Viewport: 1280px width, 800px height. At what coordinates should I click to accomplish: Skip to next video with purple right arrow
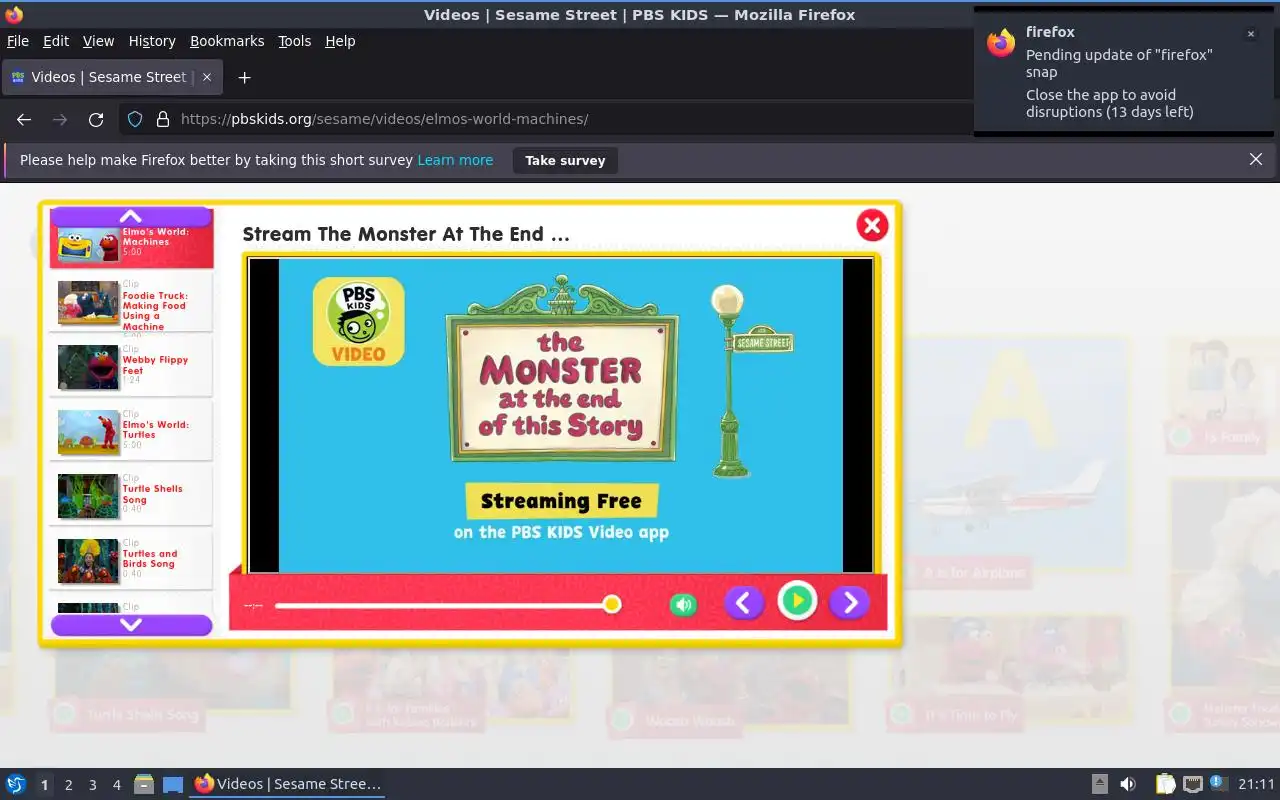(850, 602)
